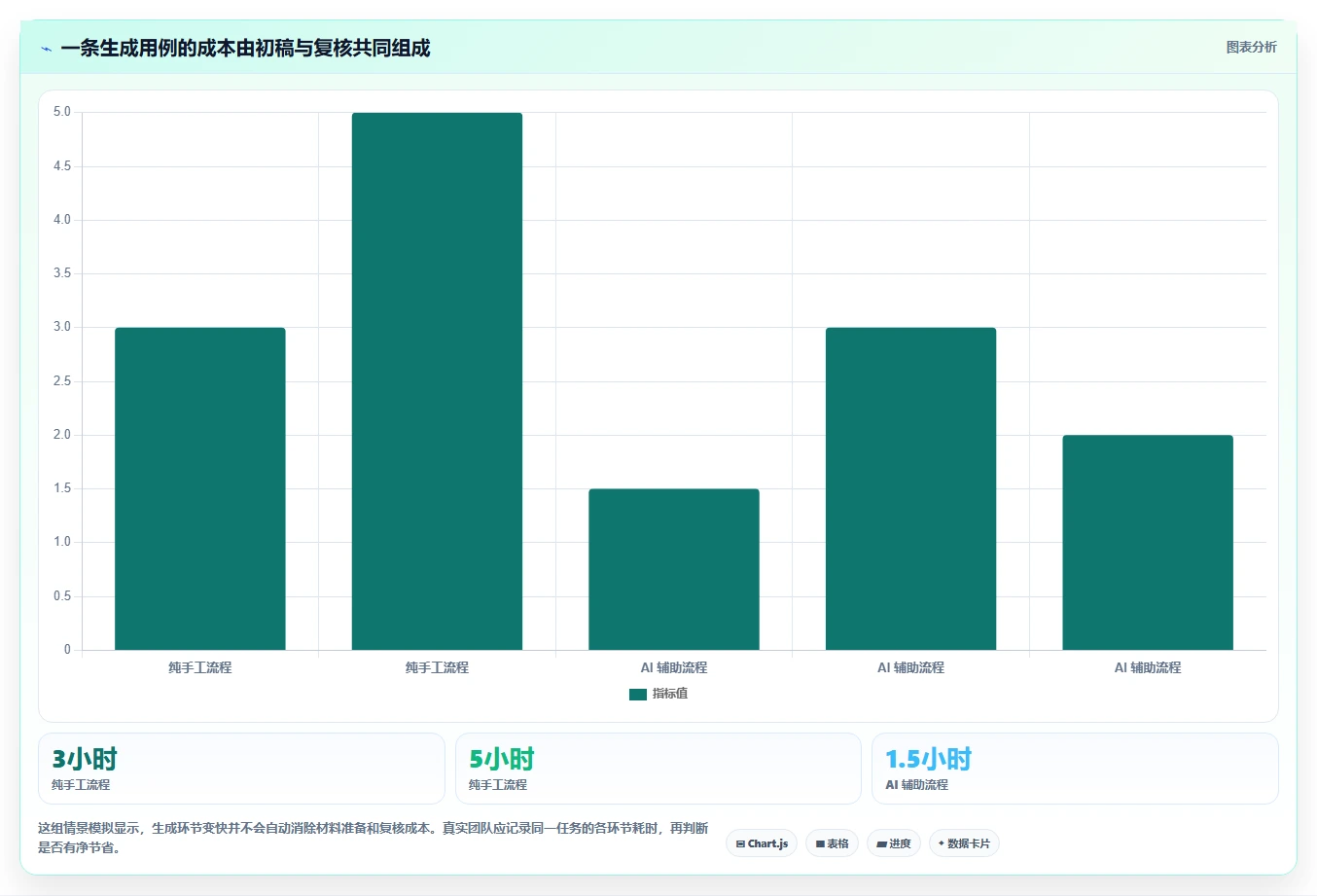Click the card title 一条生成用例的成本由初稿与复核共同组成
Viewport: 1317px width, 896px height.
(x=245, y=48)
